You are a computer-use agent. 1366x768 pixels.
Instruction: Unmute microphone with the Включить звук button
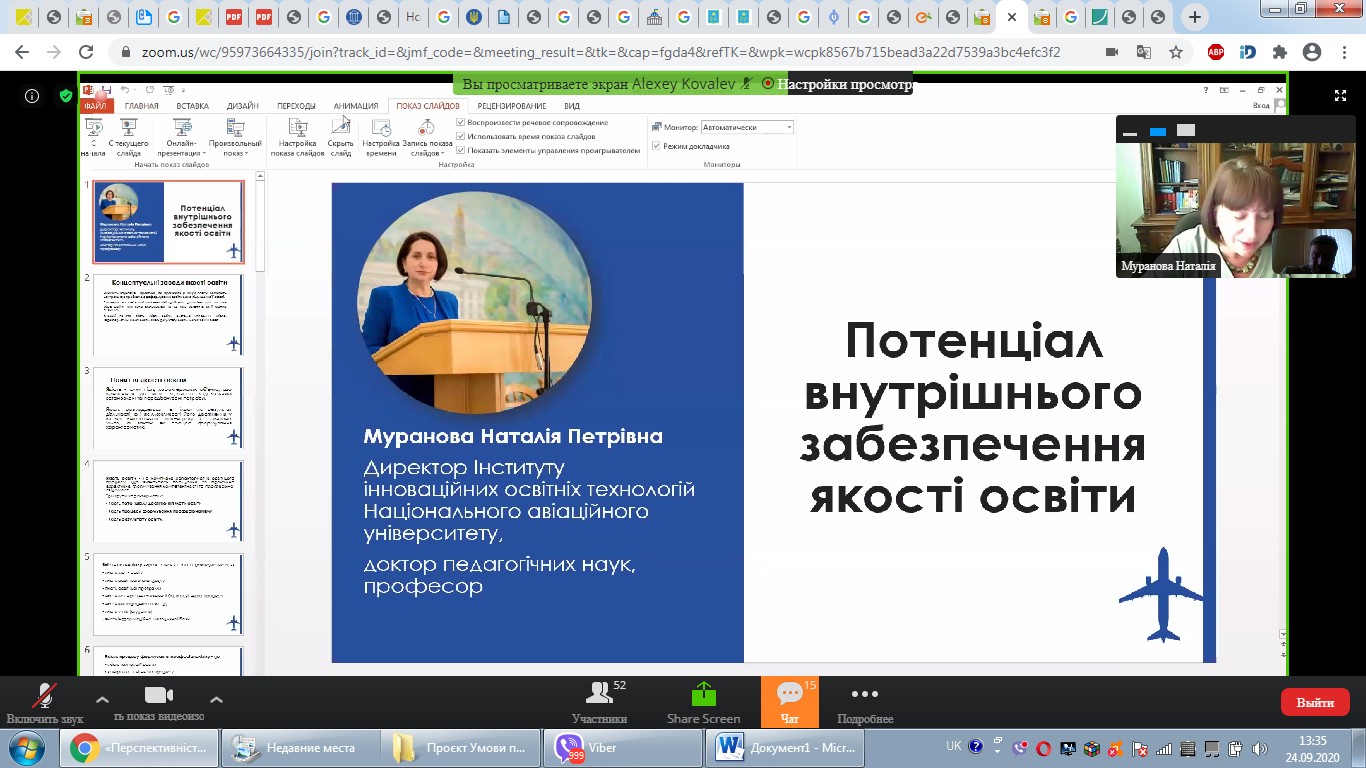[x=43, y=697]
